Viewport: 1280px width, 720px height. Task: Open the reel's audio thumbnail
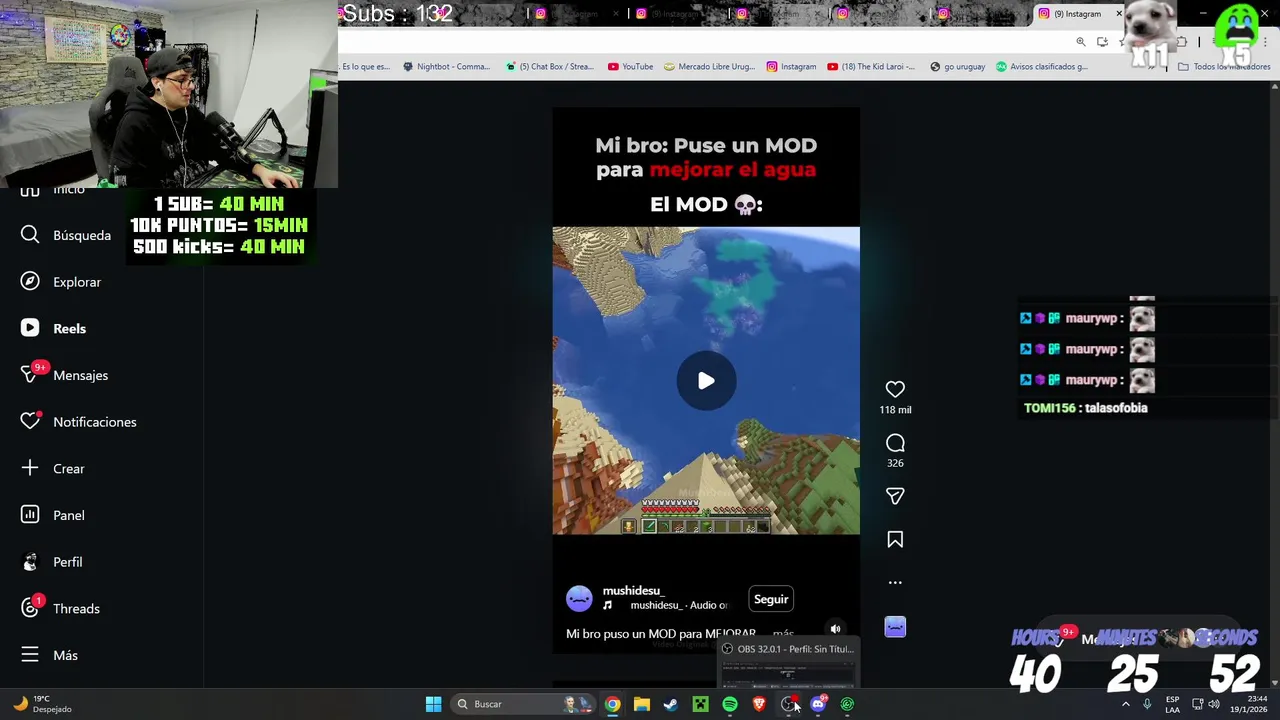pos(895,627)
